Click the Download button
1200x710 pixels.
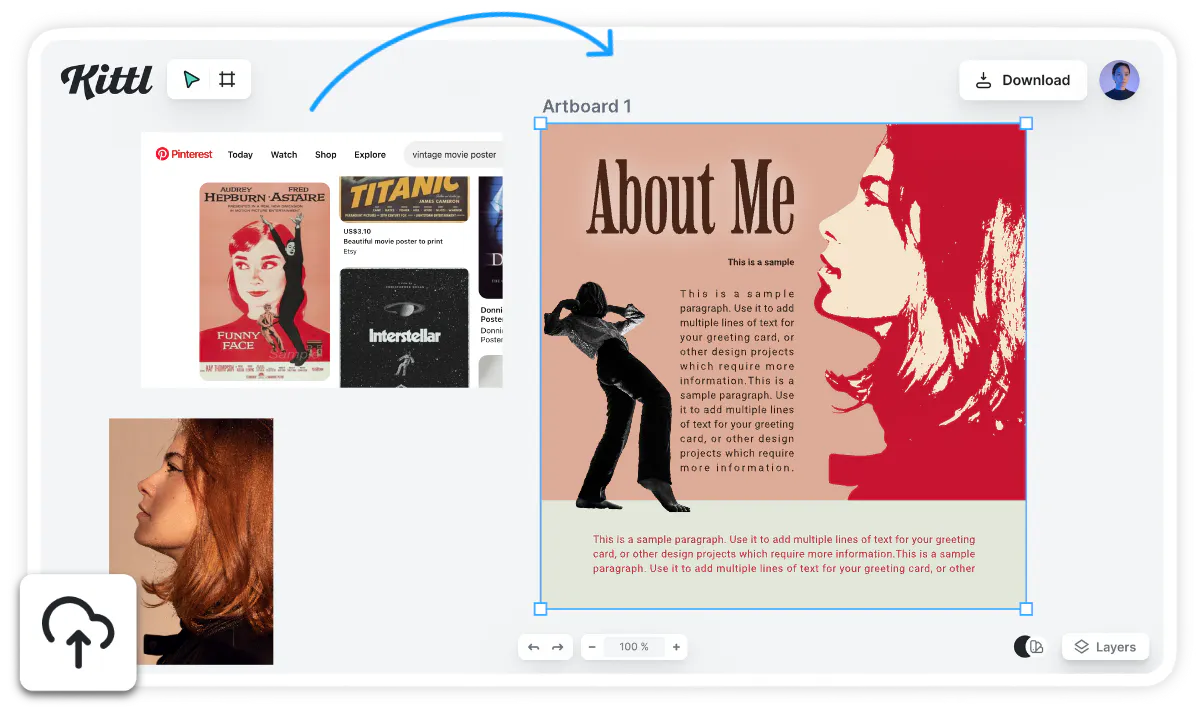(x=1023, y=80)
